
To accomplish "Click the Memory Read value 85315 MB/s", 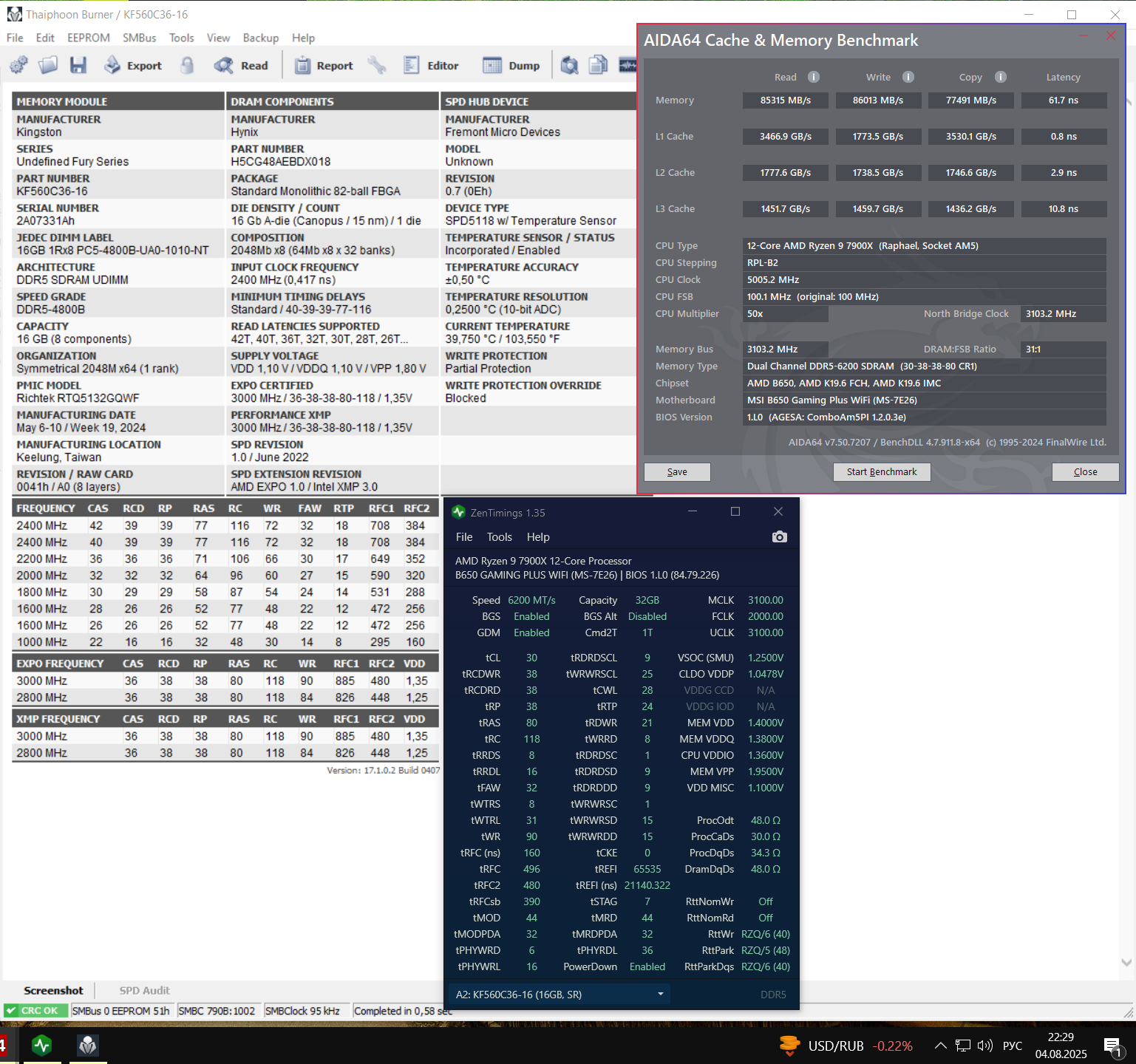I will 786,100.
